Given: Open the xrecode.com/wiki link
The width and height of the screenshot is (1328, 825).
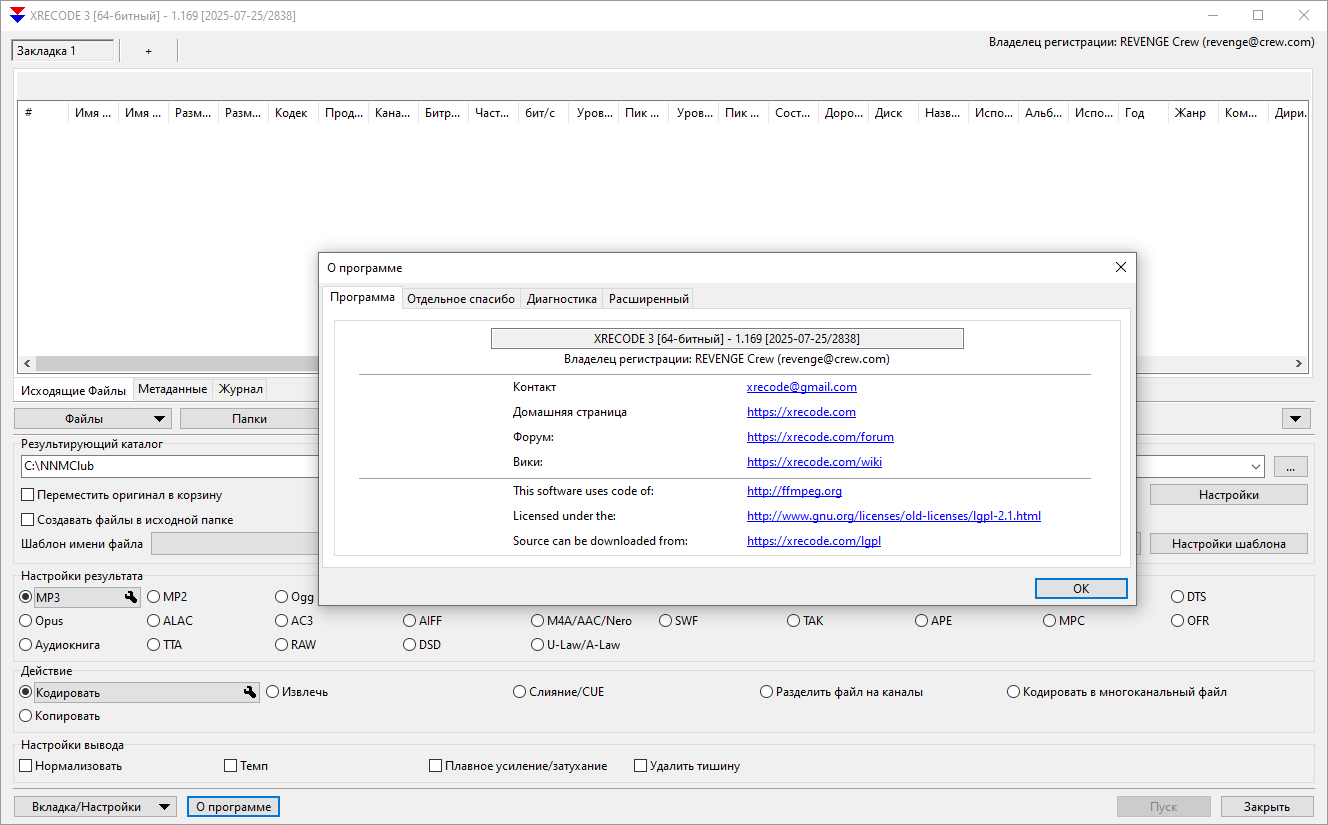Looking at the screenshot, I should 814,462.
